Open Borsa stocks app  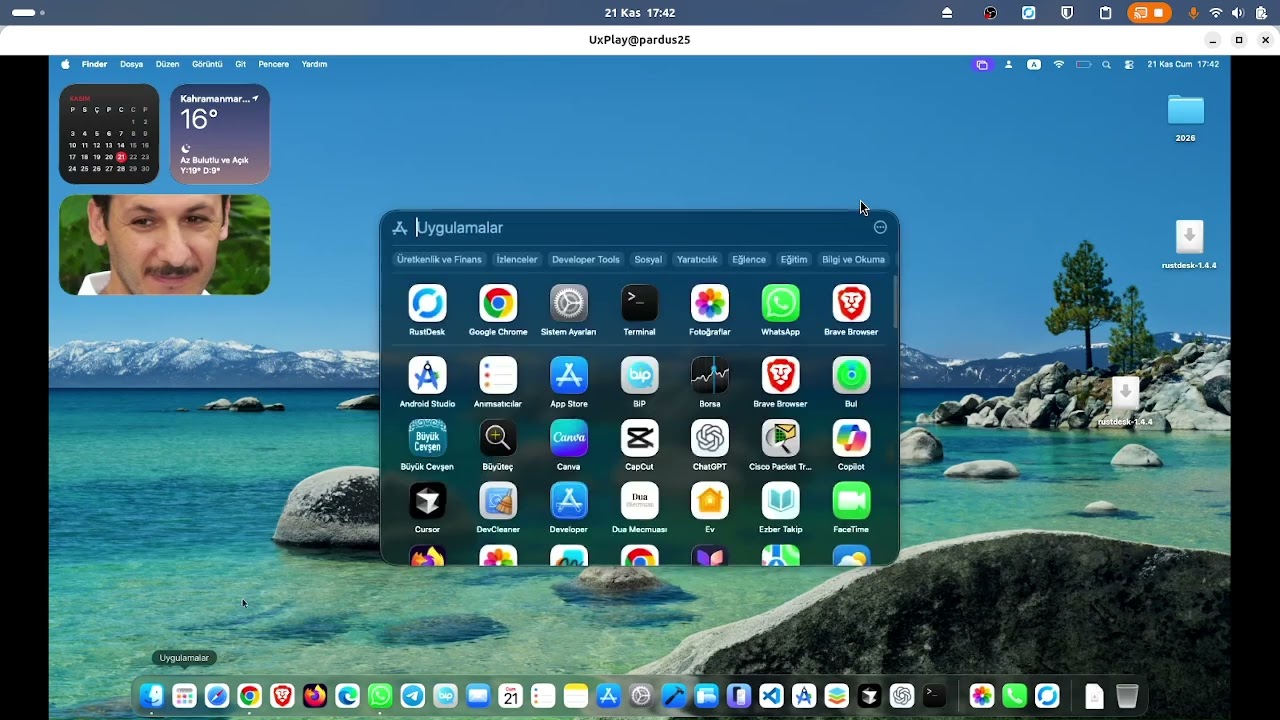[710, 375]
